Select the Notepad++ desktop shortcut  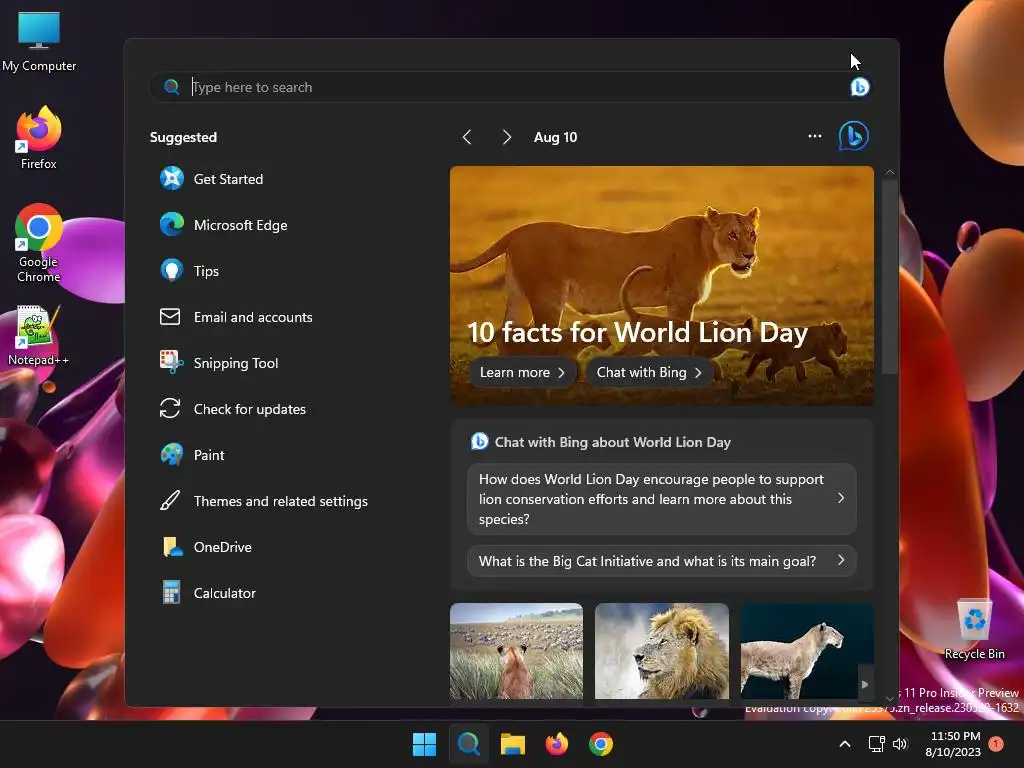[39, 335]
